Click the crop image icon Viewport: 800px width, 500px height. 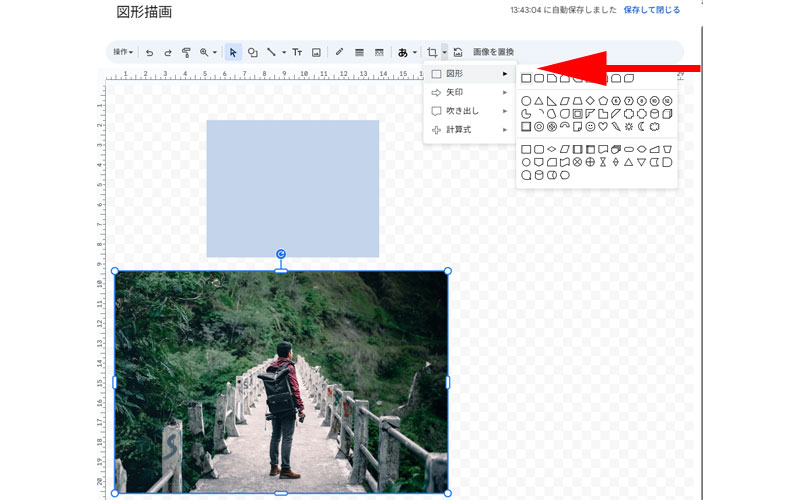click(432, 52)
